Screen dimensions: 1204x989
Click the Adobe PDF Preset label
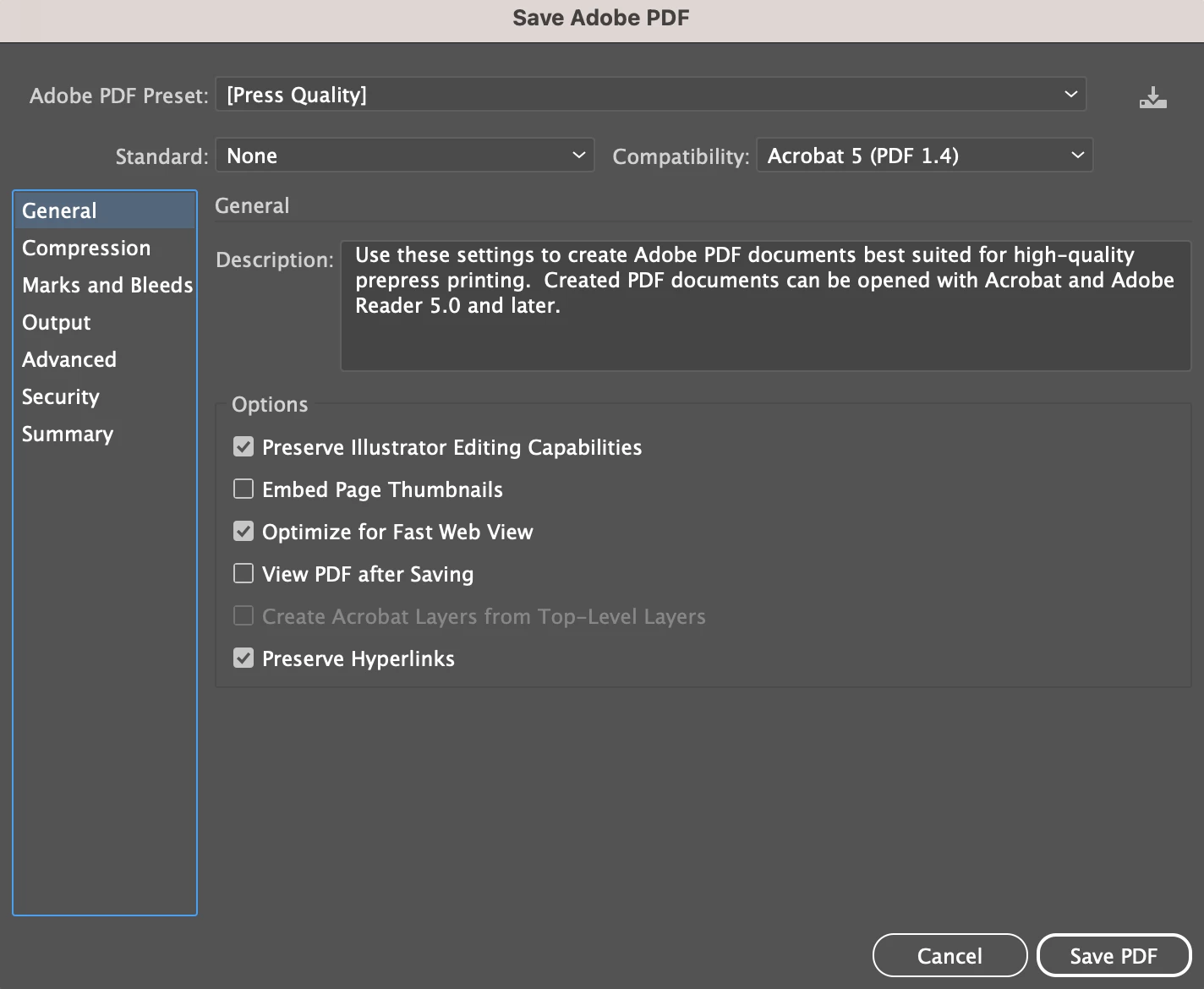coord(118,96)
